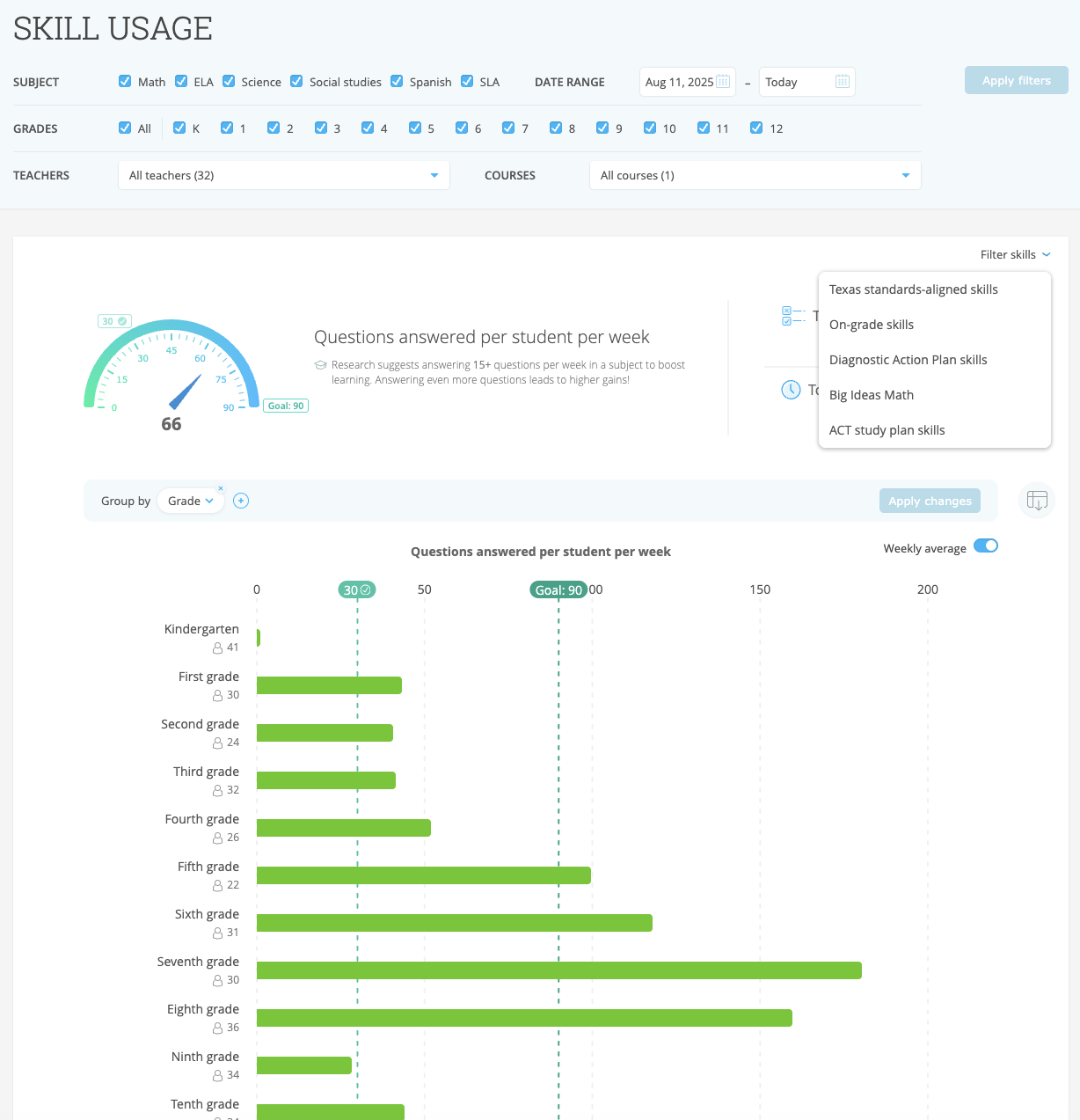Screen dimensions: 1080x1120
Task: Click the Apply filters button
Action: click(x=1017, y=80)
